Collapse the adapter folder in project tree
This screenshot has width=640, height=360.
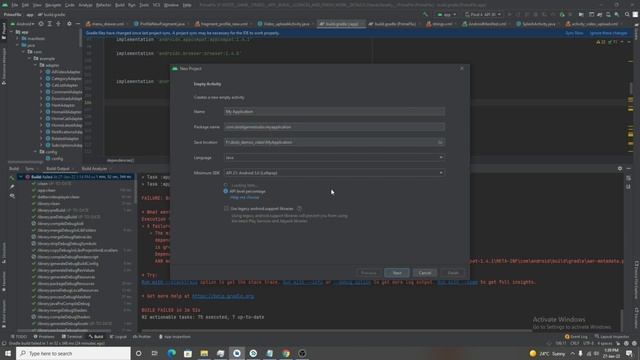36,65
